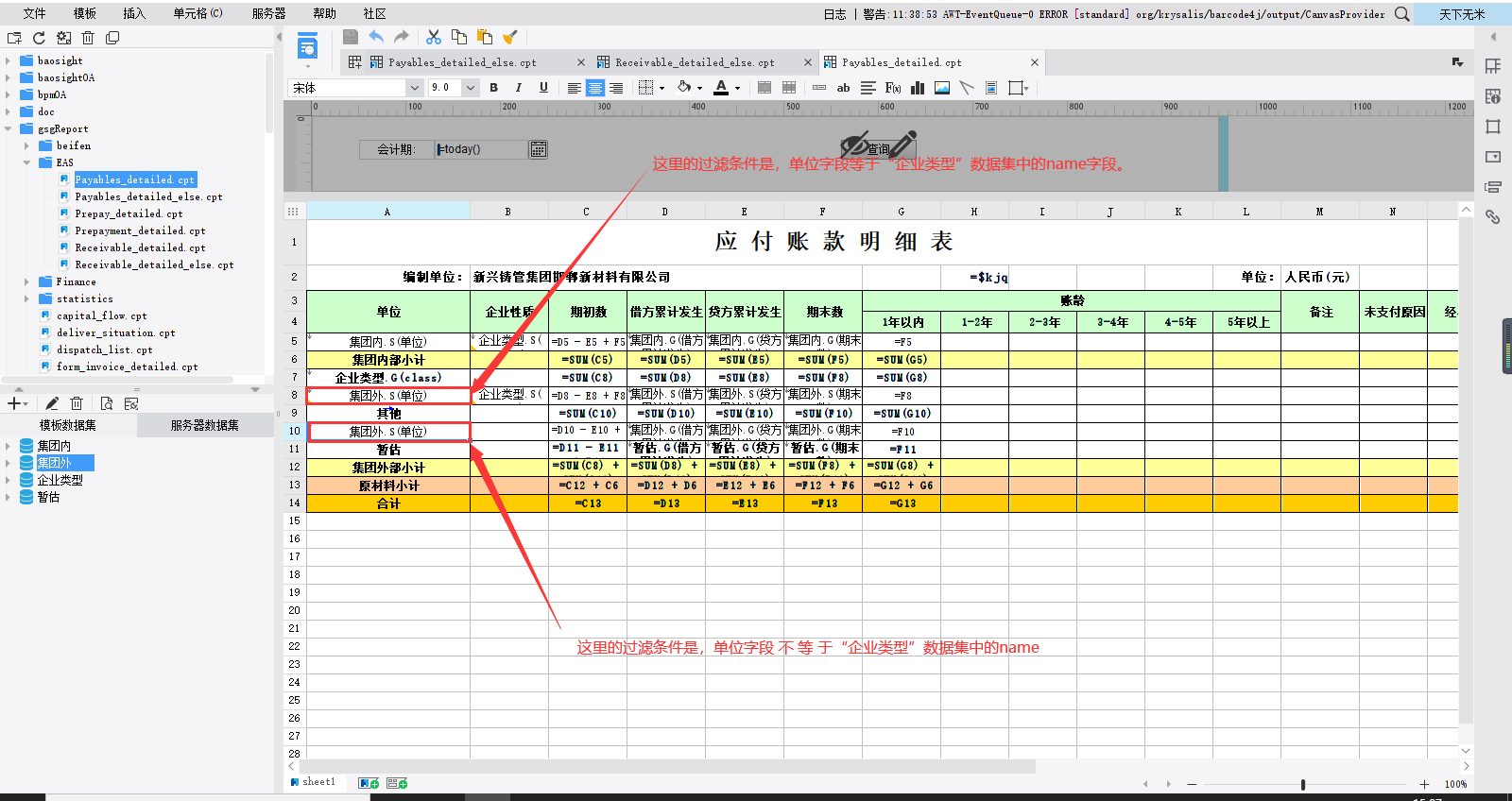
Task: Open the 模板 menu
Action: [85, 14]
